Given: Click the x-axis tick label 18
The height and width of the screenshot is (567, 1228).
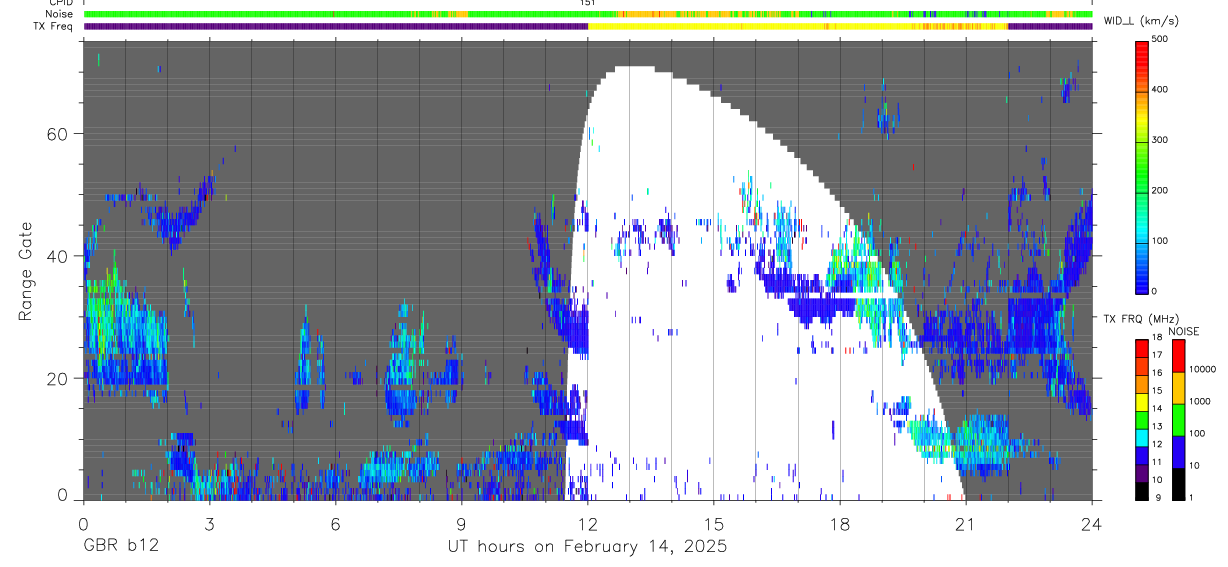Looking at the screenshot, I should coord(839,523).
